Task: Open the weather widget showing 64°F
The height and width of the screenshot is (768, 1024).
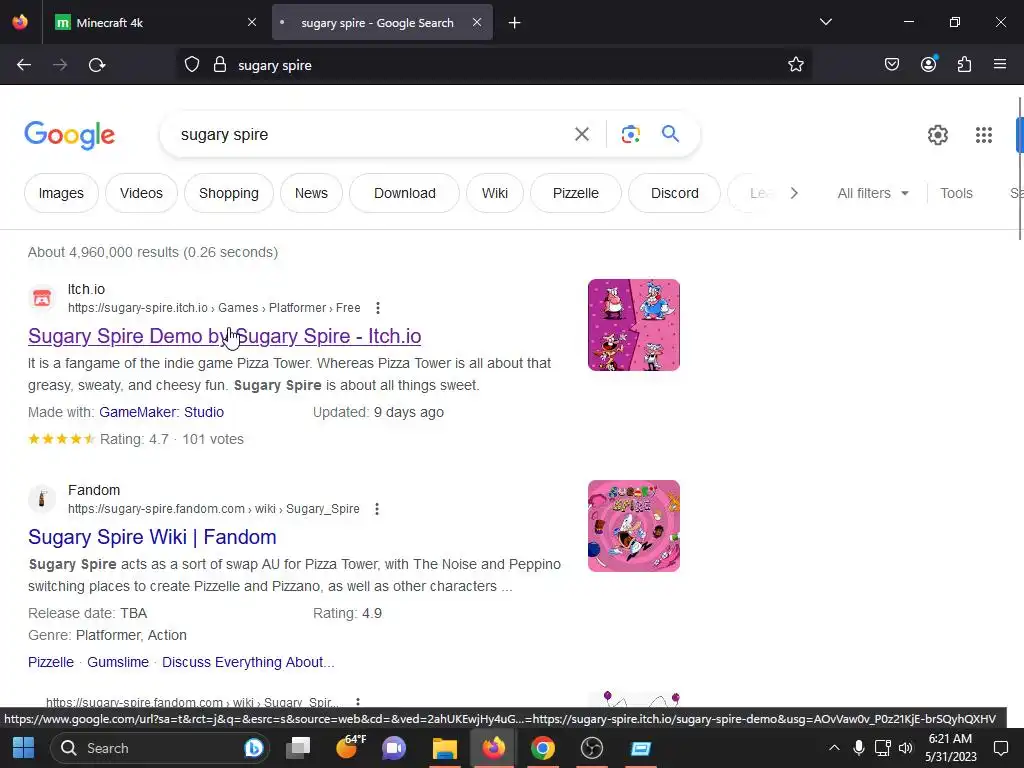Action: (351, 747)
